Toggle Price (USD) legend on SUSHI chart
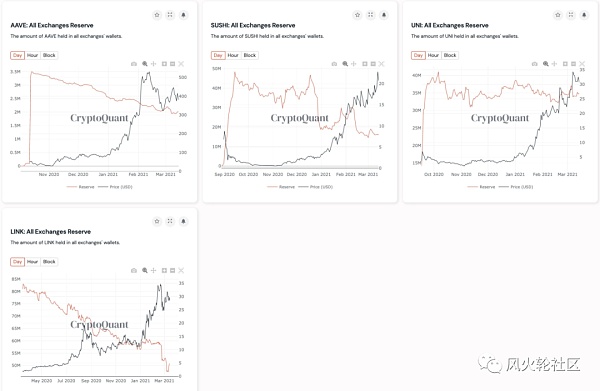 pos(316,187)
